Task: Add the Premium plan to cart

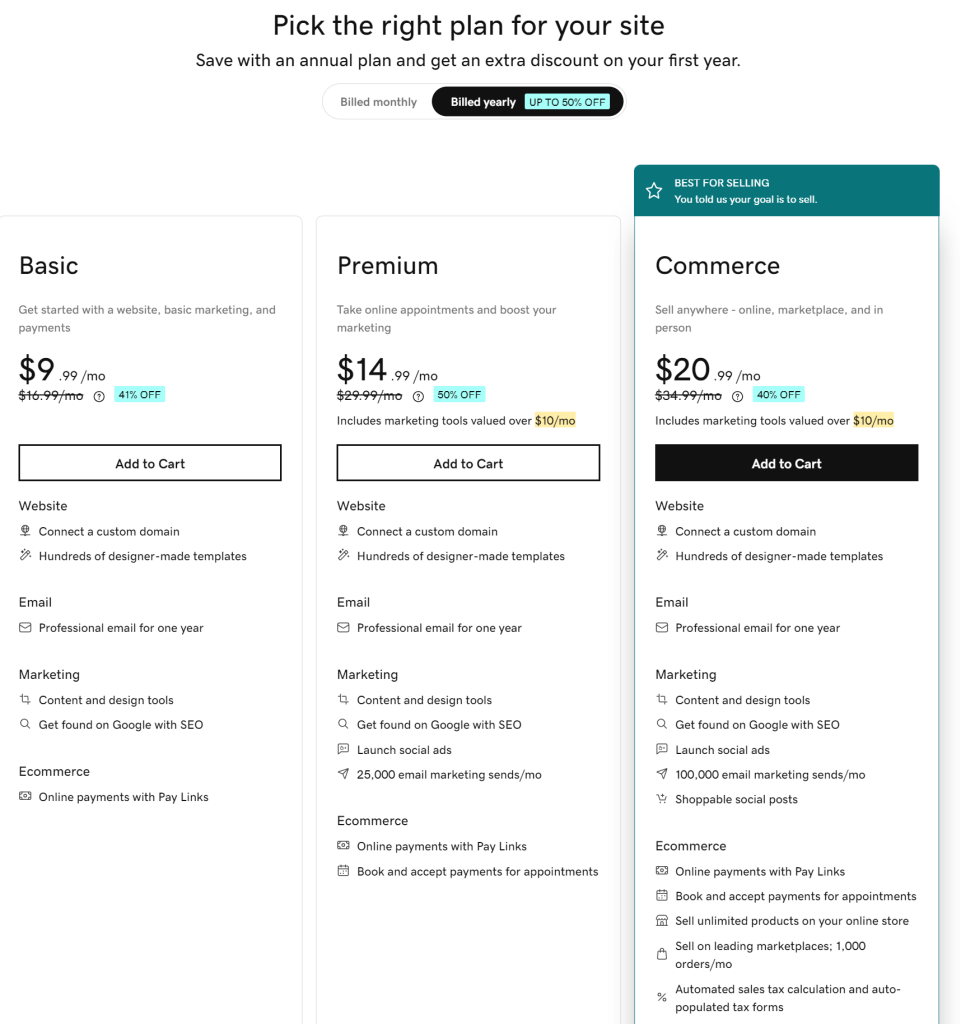Action: [468, 462]
